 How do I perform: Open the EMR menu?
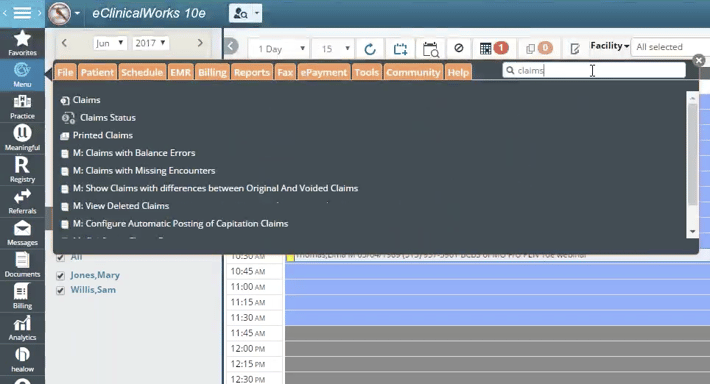pos(180,72)
